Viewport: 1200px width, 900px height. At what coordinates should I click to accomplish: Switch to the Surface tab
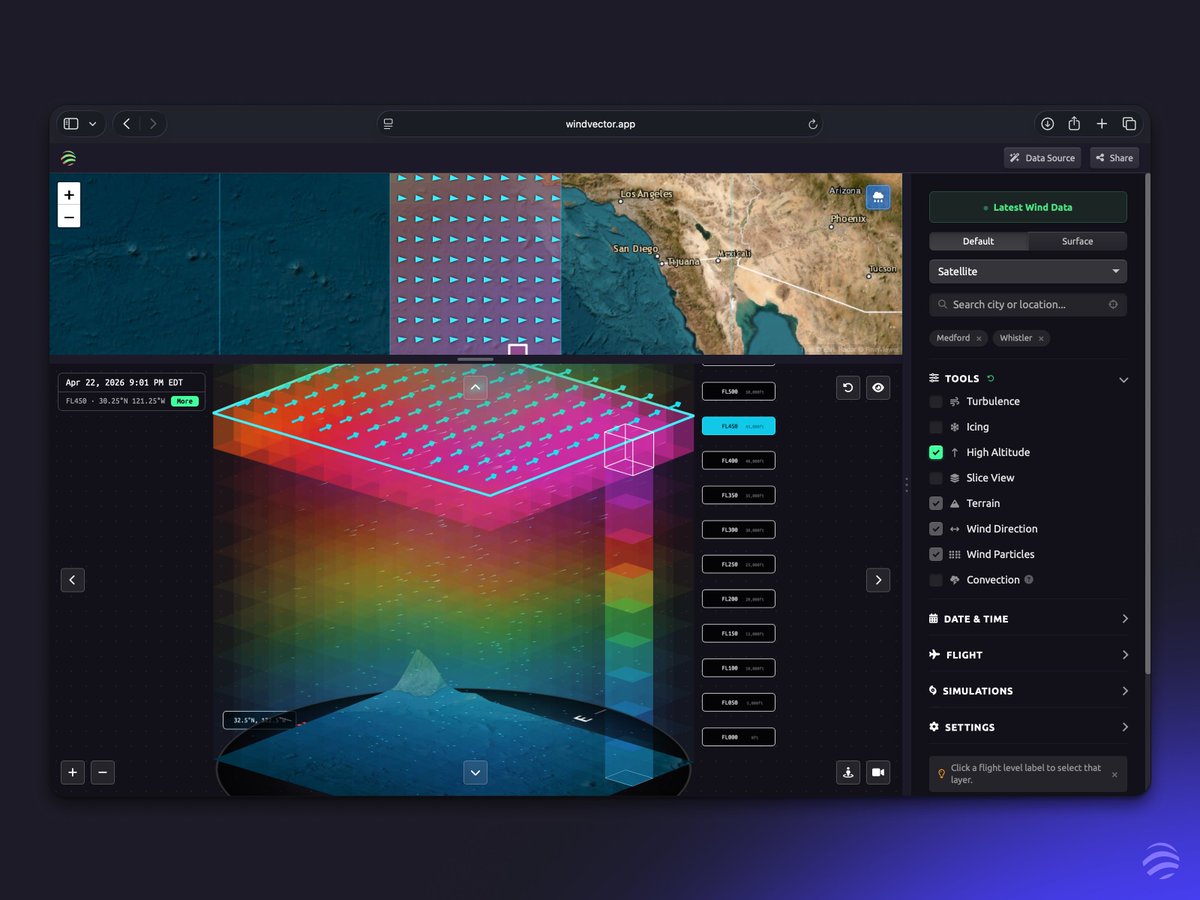1077,241
